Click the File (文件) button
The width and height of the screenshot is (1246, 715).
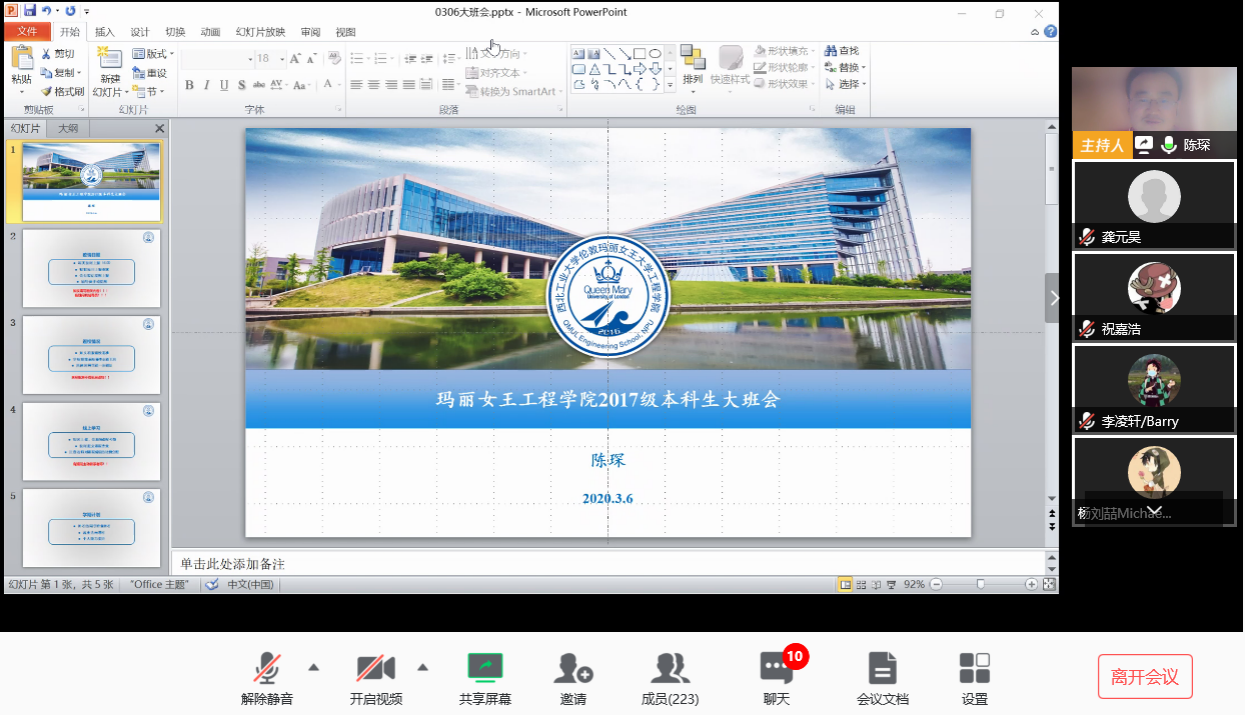pyautogui.click(x=26, y=32)
